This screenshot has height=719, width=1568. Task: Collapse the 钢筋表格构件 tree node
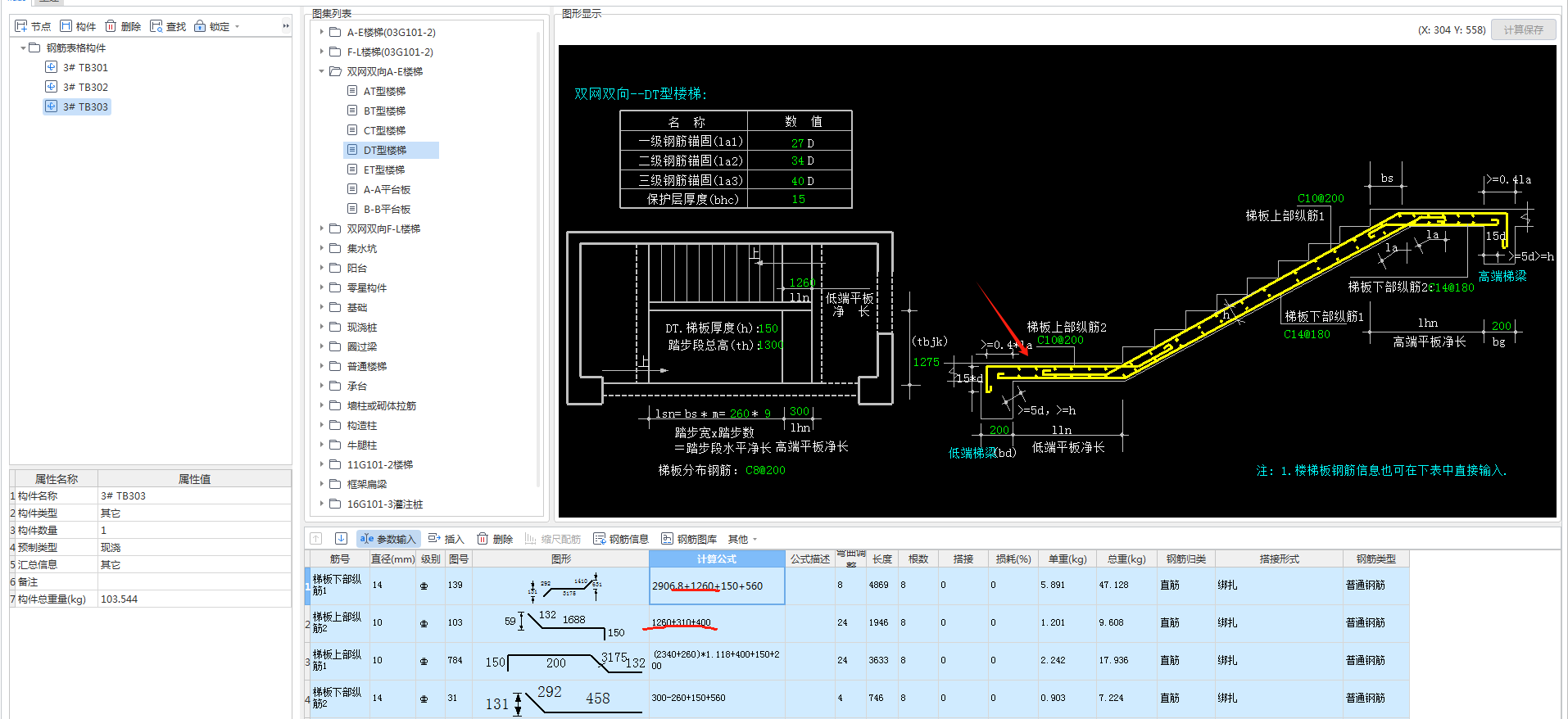[23, 48]
